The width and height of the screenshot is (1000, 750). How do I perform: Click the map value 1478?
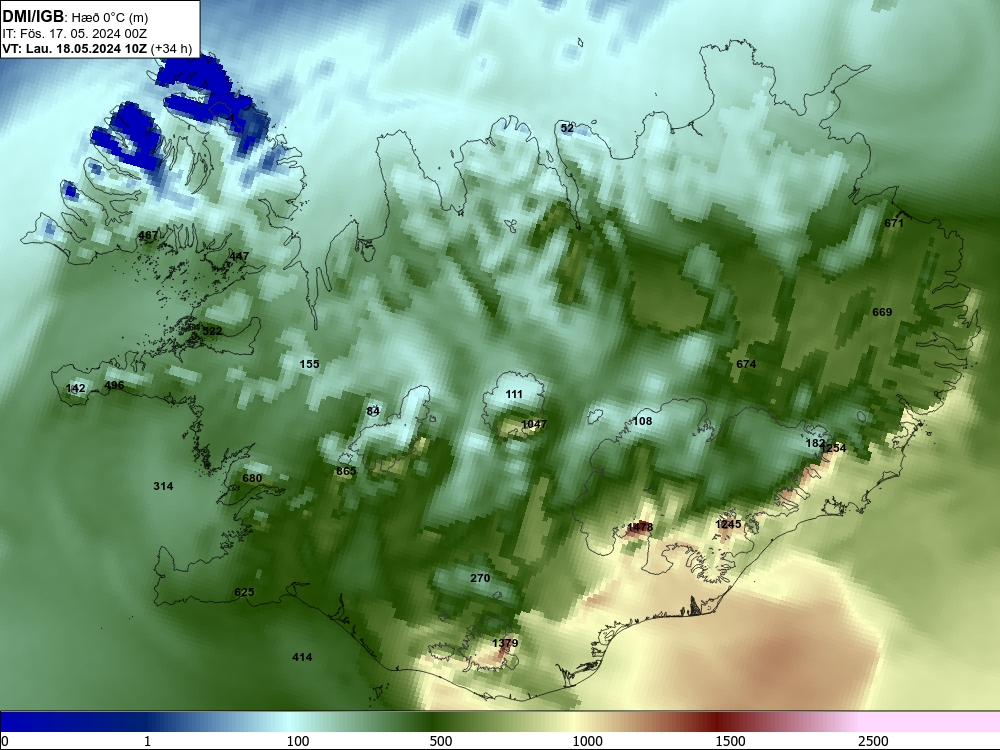(x=640, y=527)
